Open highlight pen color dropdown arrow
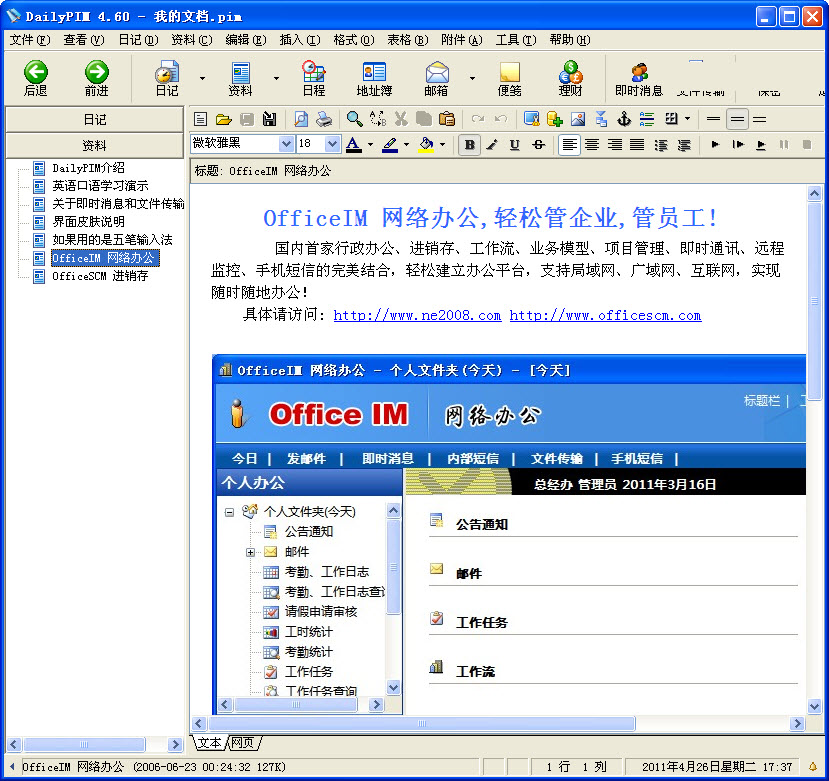Image resolution: width=829 pixels, height=781 pixels. point(406,144)
